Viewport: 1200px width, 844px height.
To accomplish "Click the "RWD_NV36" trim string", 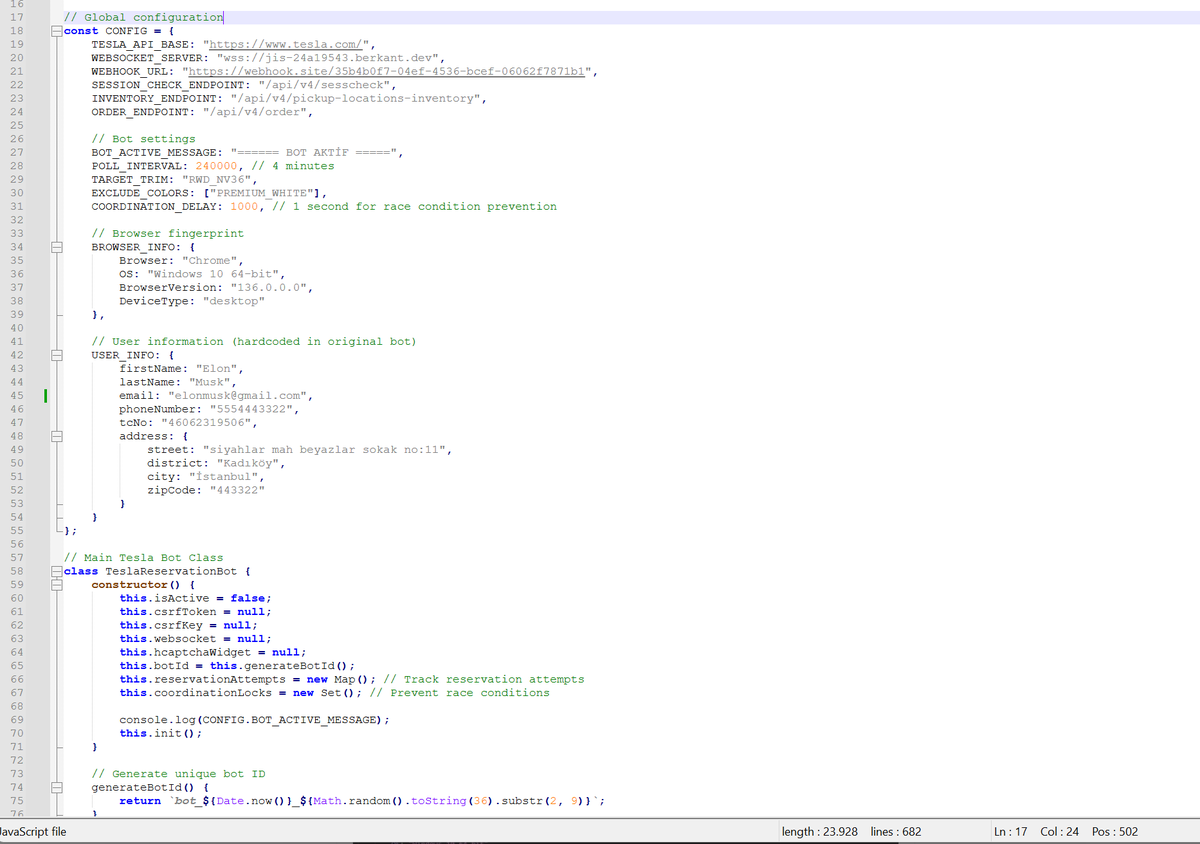I will [219, 179].
